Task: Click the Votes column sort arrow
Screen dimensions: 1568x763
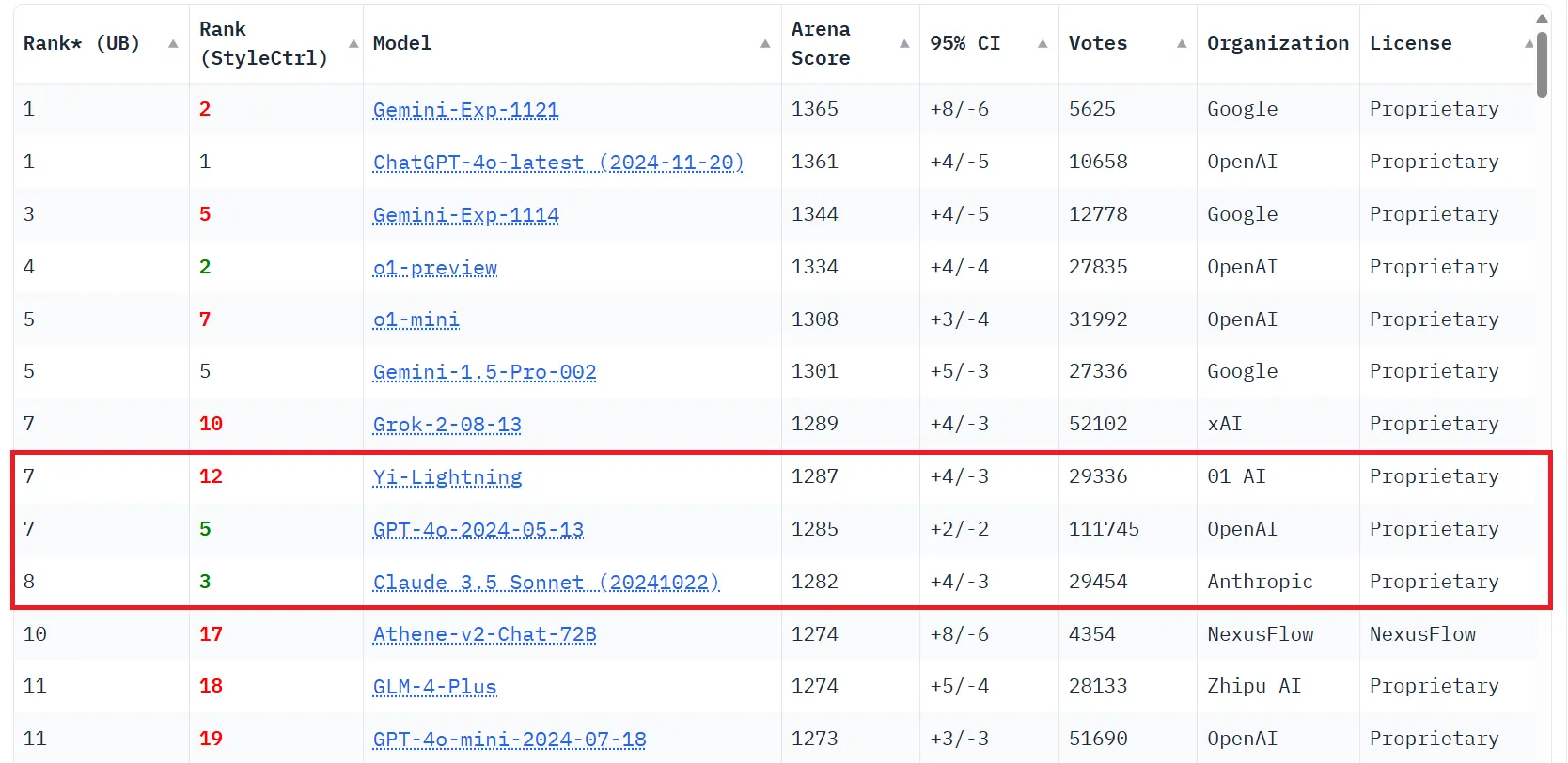Action: click(1182, 44)
